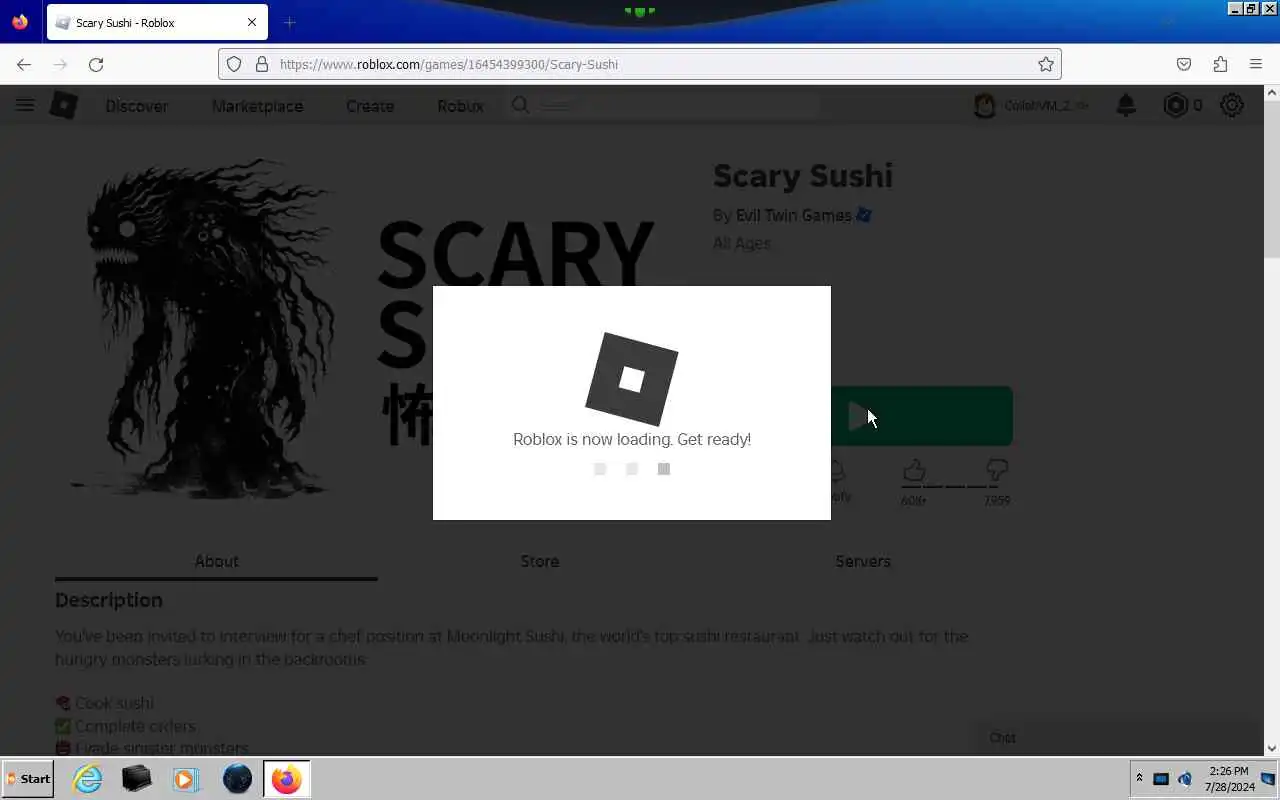Open the Robux menu item
The width and height of the screenshot is (1280, 800).
coord(460,106)
